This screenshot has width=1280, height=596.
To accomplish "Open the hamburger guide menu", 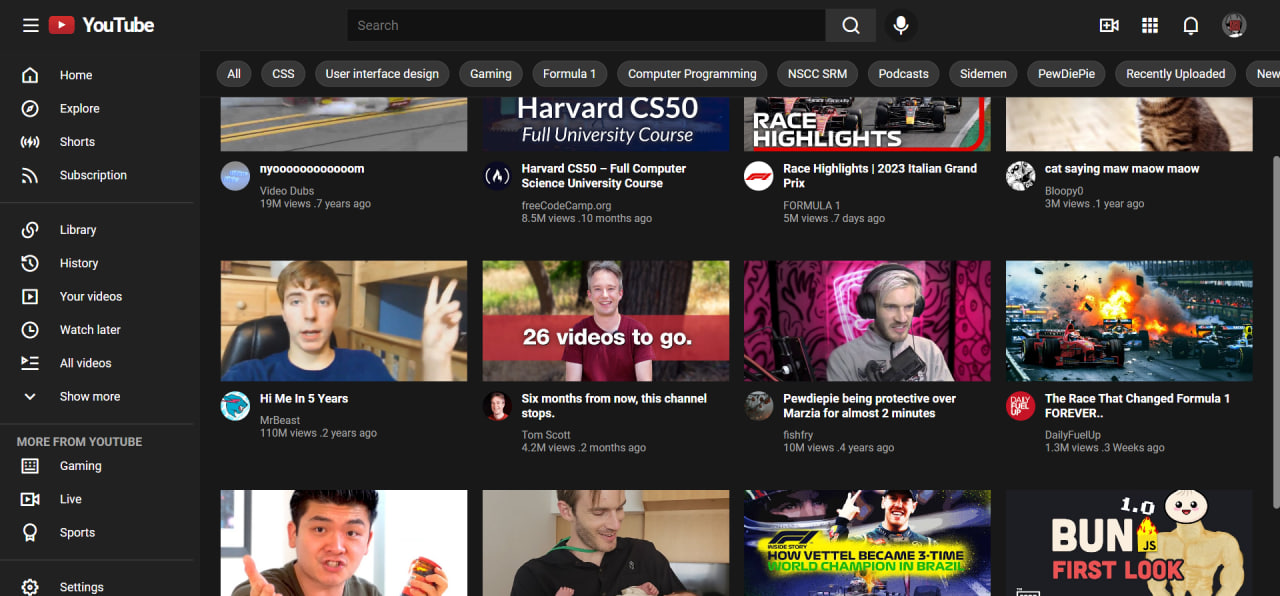I will click(31, 25).
